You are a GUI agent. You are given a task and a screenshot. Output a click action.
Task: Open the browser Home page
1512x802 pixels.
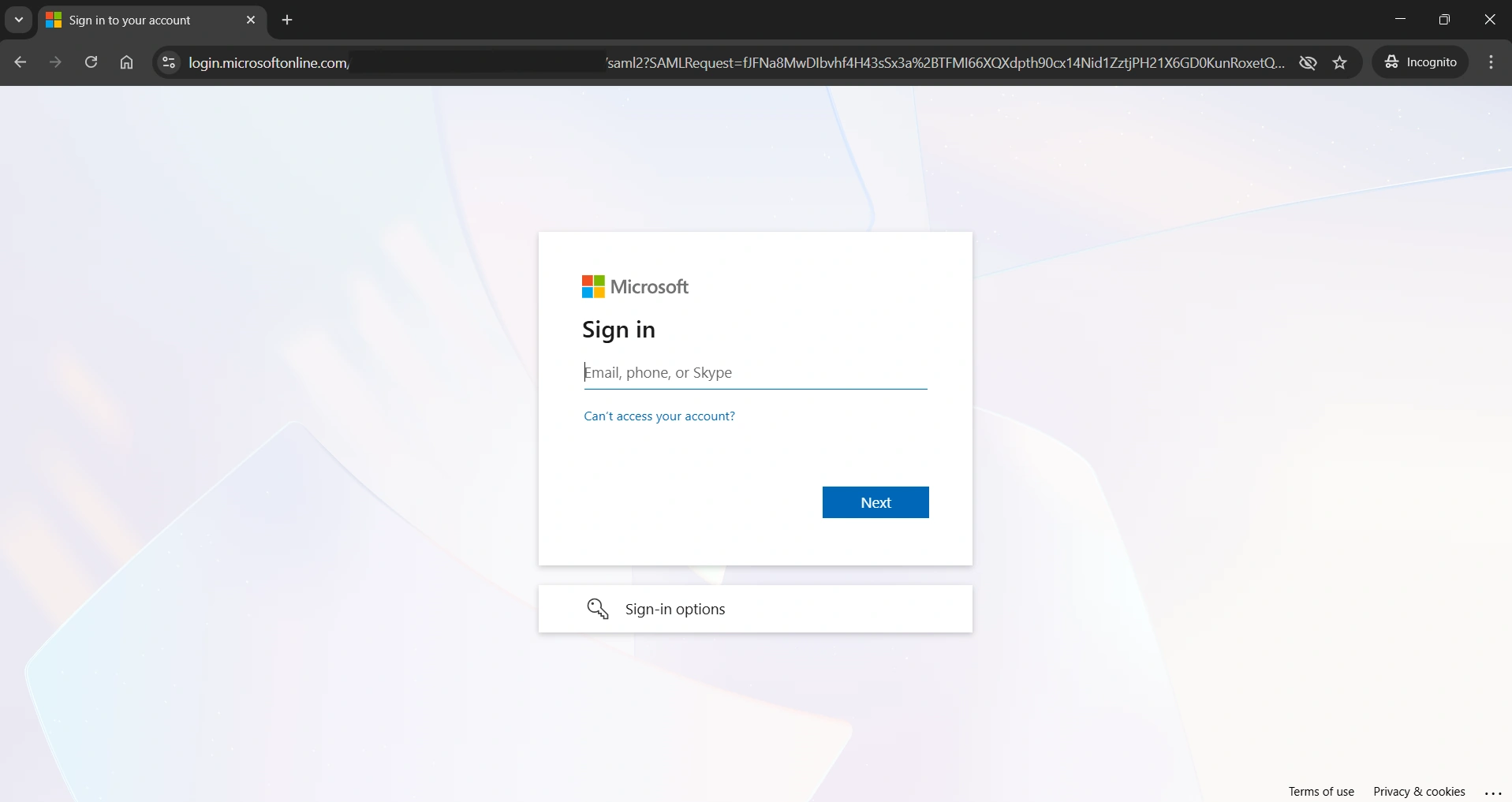pyautogui.click(x=126, y=62)
